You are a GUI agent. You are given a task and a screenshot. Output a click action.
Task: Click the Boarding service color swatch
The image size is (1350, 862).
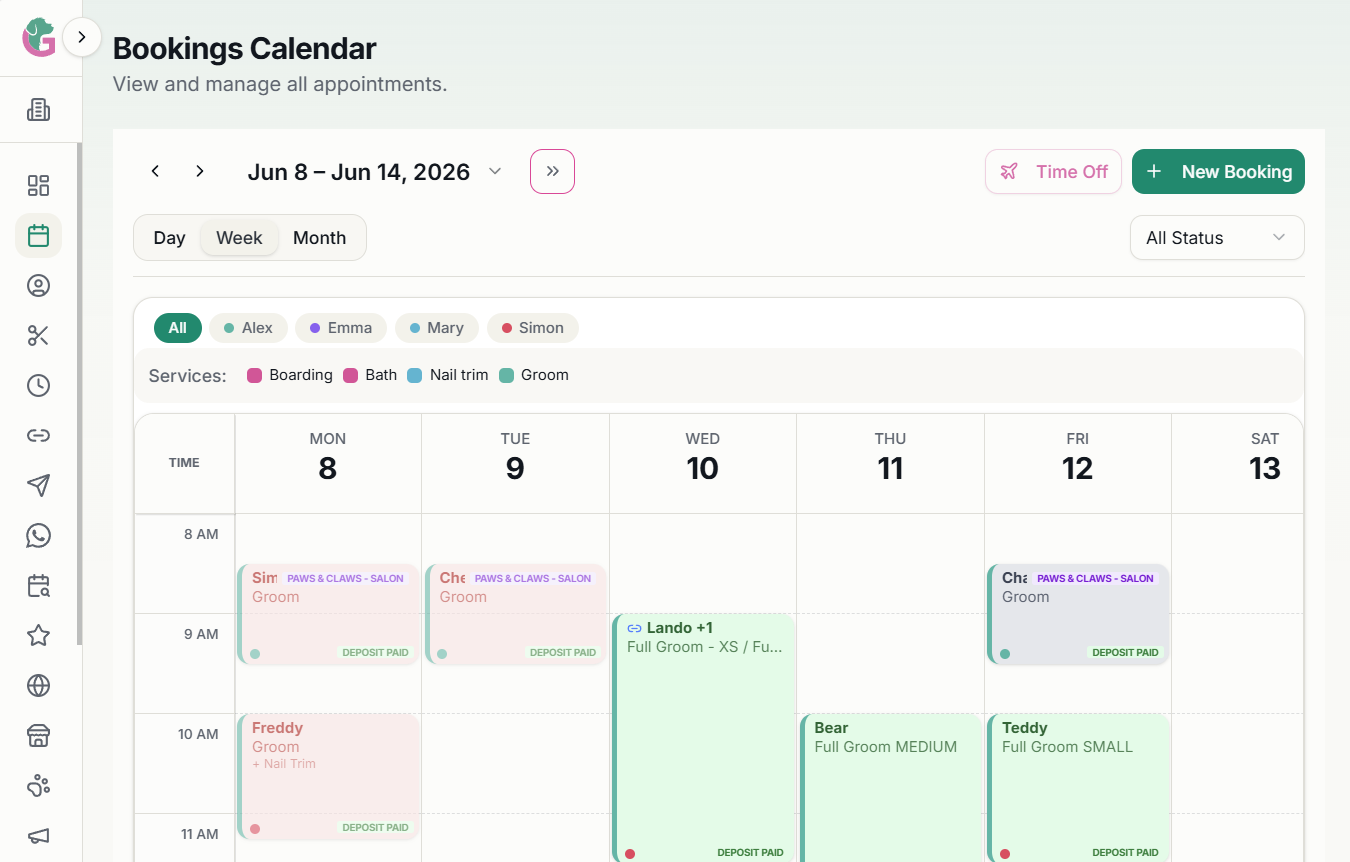[x=254, y=375]
